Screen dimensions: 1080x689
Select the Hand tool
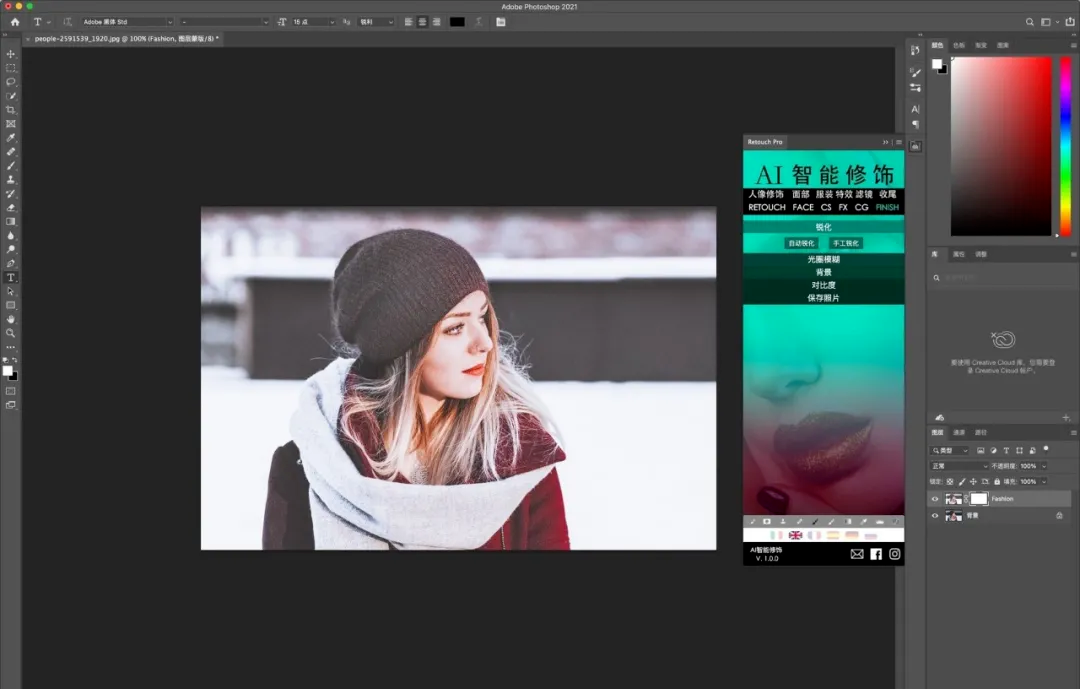tap(11, 319)
